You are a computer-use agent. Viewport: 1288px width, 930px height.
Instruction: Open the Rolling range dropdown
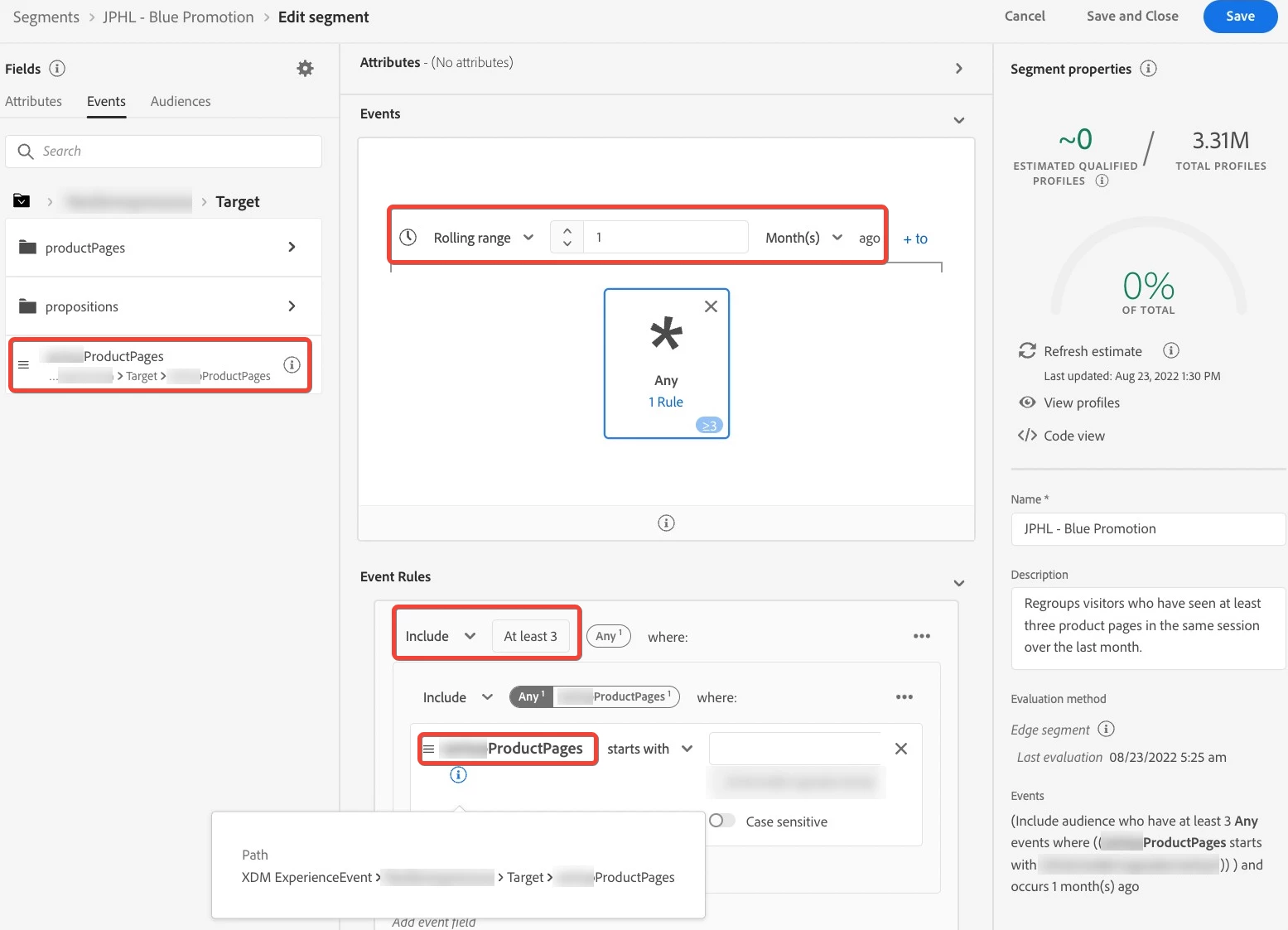483,238
